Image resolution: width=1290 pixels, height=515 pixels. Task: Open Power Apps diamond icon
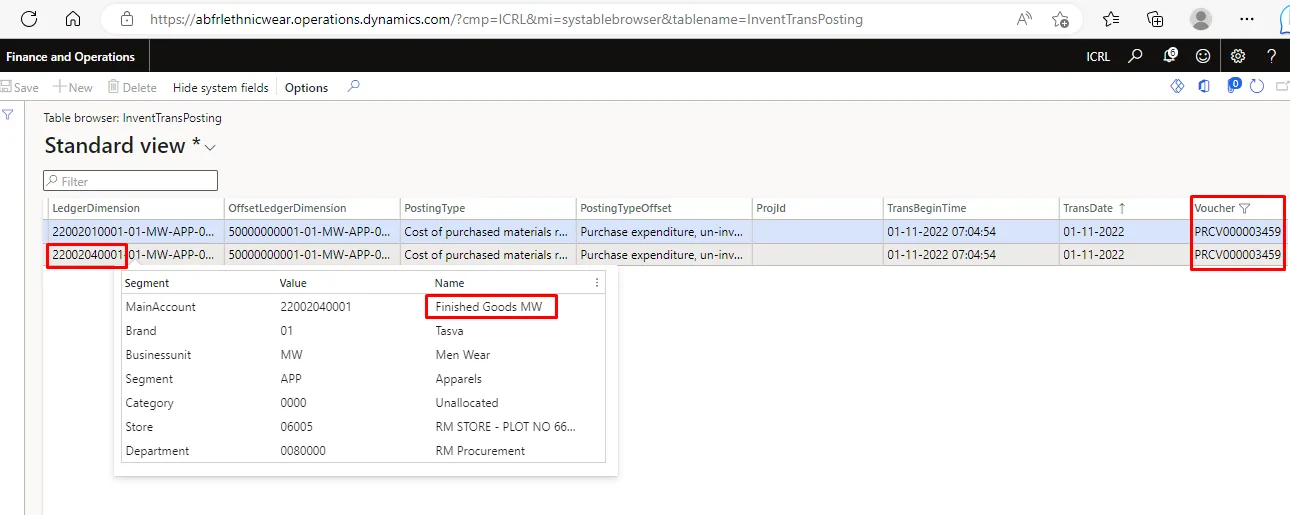tap(1178, 87)
